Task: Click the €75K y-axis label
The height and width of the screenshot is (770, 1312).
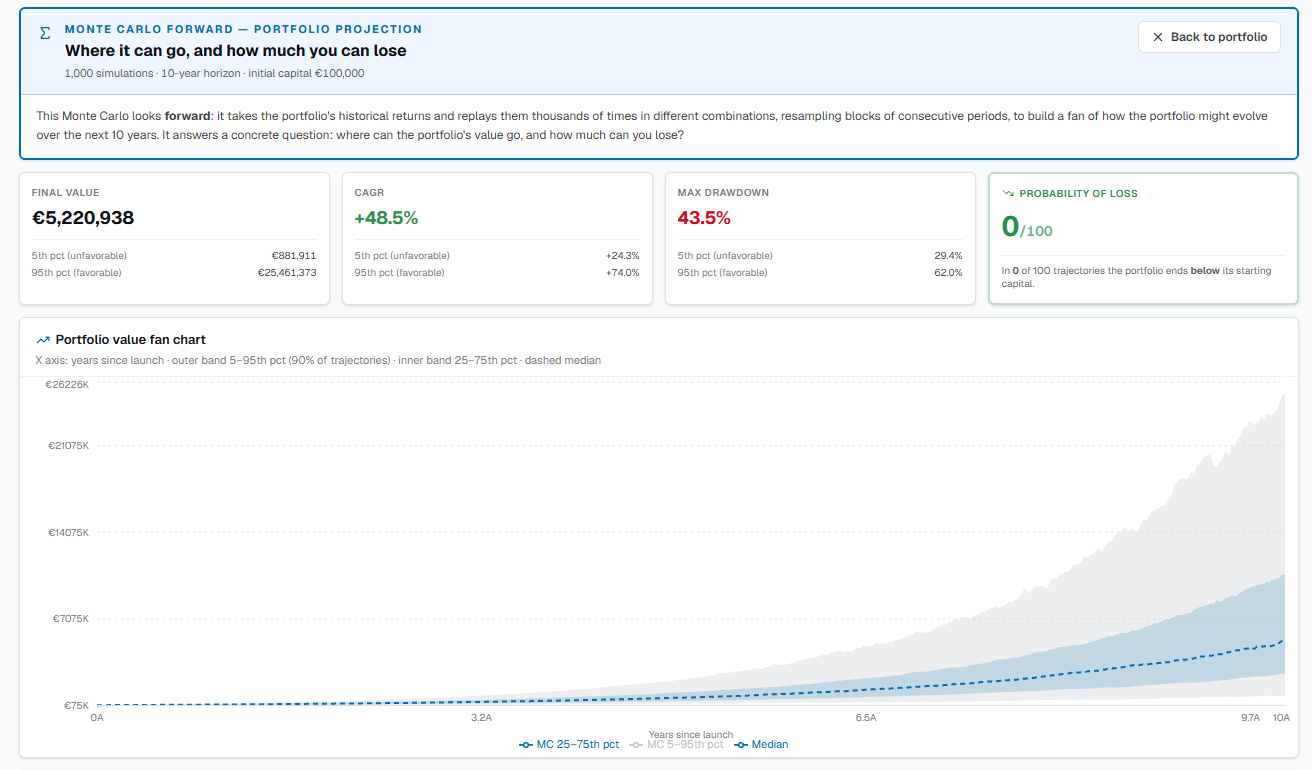Action: 76,705
